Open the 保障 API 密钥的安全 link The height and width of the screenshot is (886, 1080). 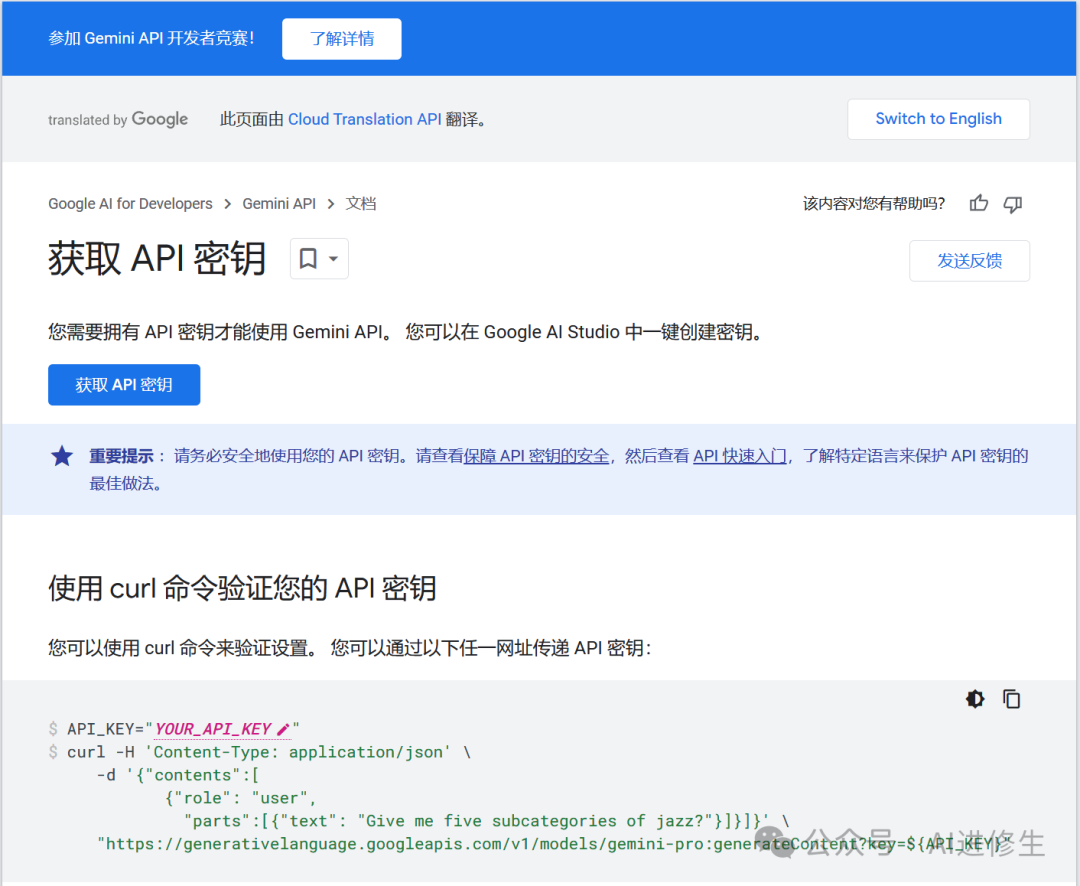point(537,456)
